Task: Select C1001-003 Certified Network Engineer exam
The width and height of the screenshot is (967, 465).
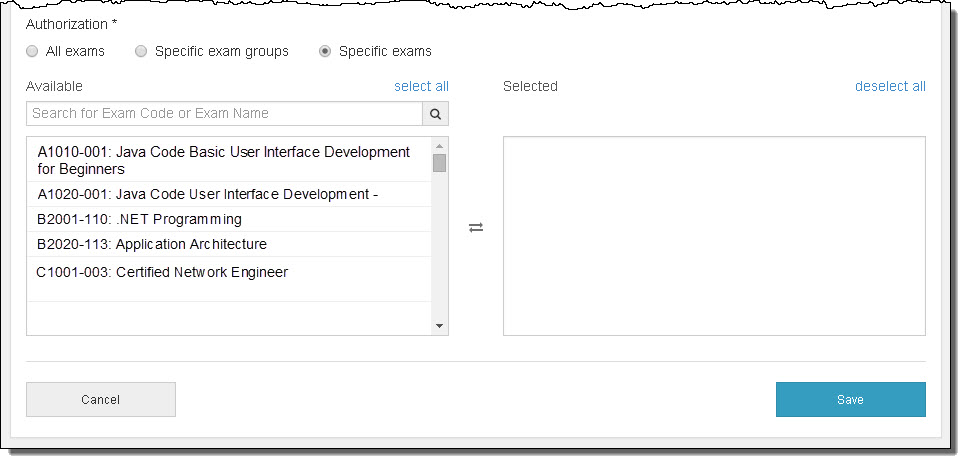Action: (162, 272)
